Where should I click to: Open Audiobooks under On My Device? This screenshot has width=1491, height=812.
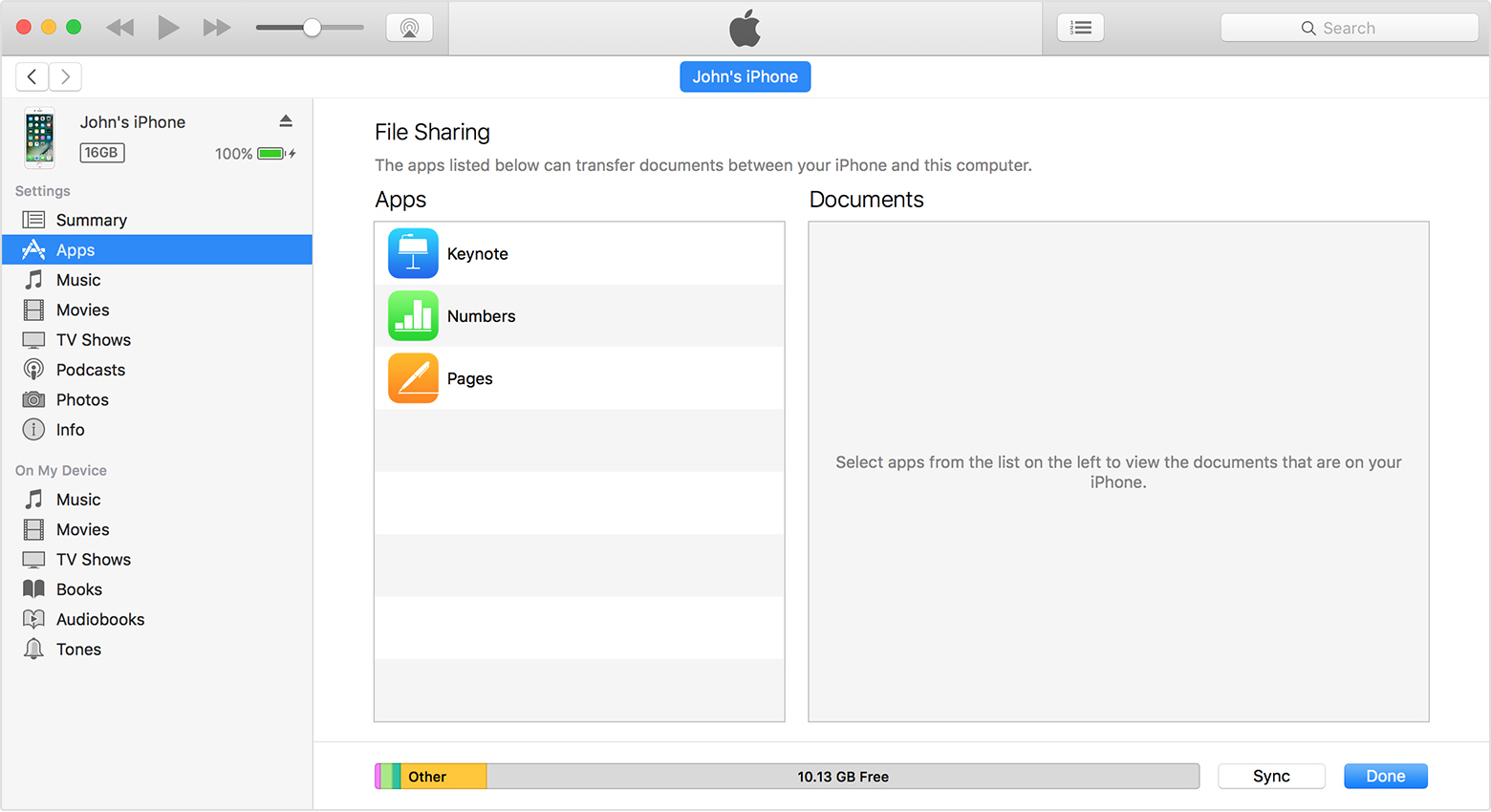157,619
